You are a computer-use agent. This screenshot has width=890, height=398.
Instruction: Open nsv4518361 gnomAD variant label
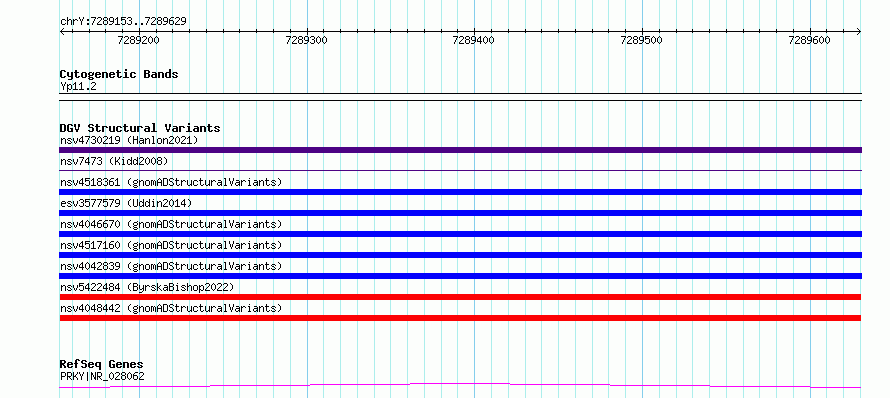tap(171, 182)
